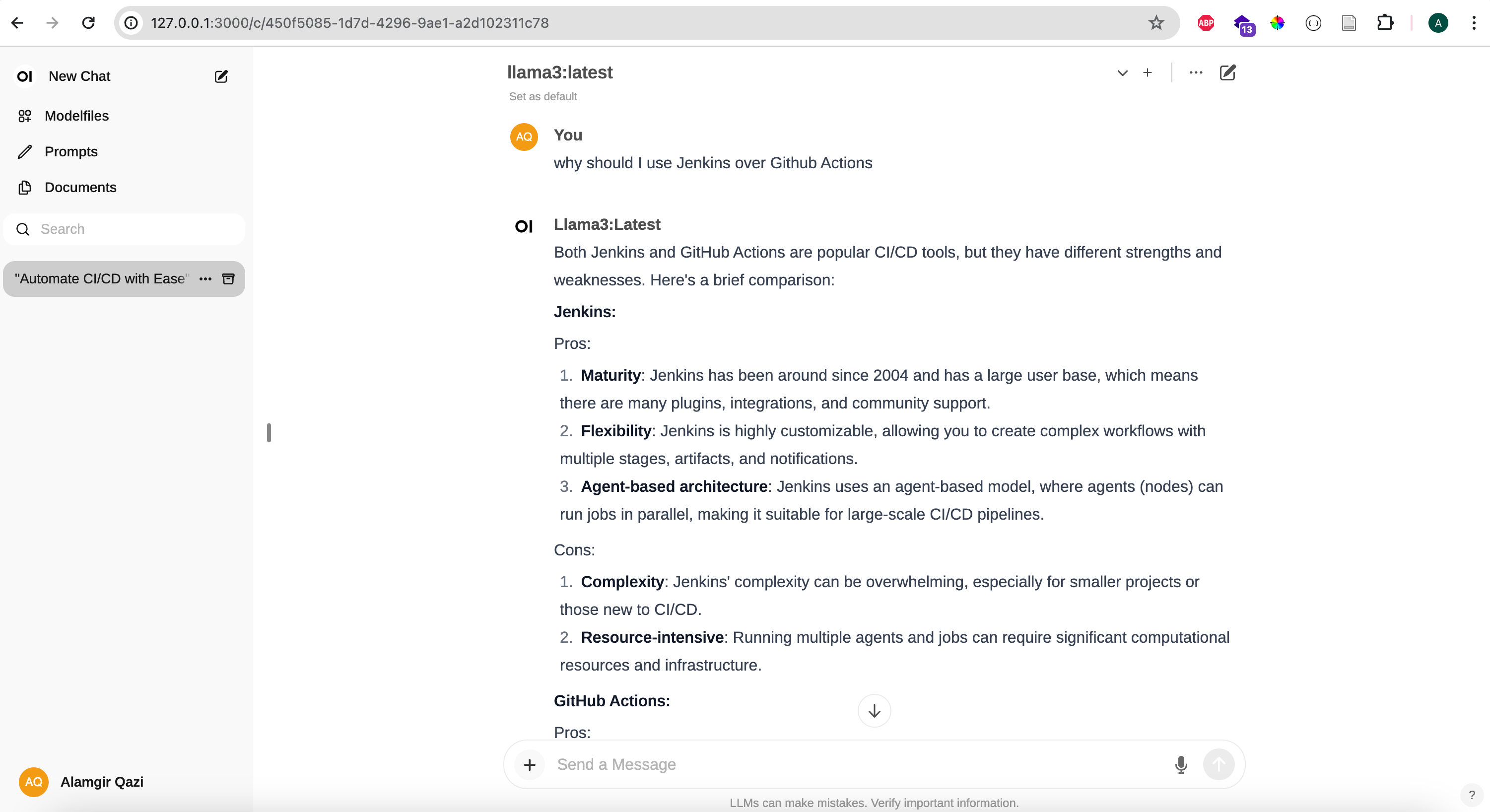Screen dimensions: 1490x812
Task: Click the browser forward arrow
Action: coord(53,23)
